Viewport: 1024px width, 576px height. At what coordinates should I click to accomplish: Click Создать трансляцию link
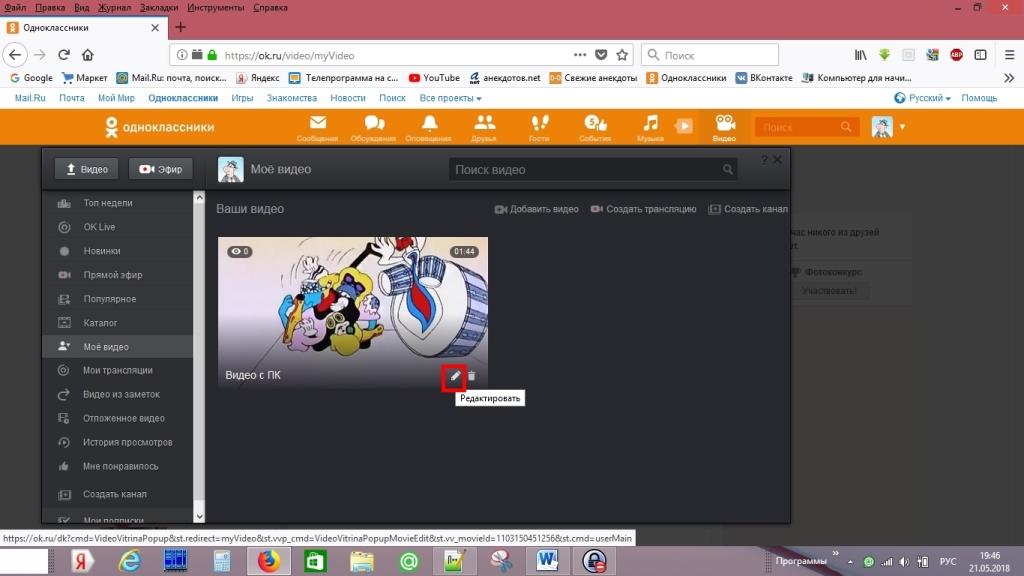(643, 209)
